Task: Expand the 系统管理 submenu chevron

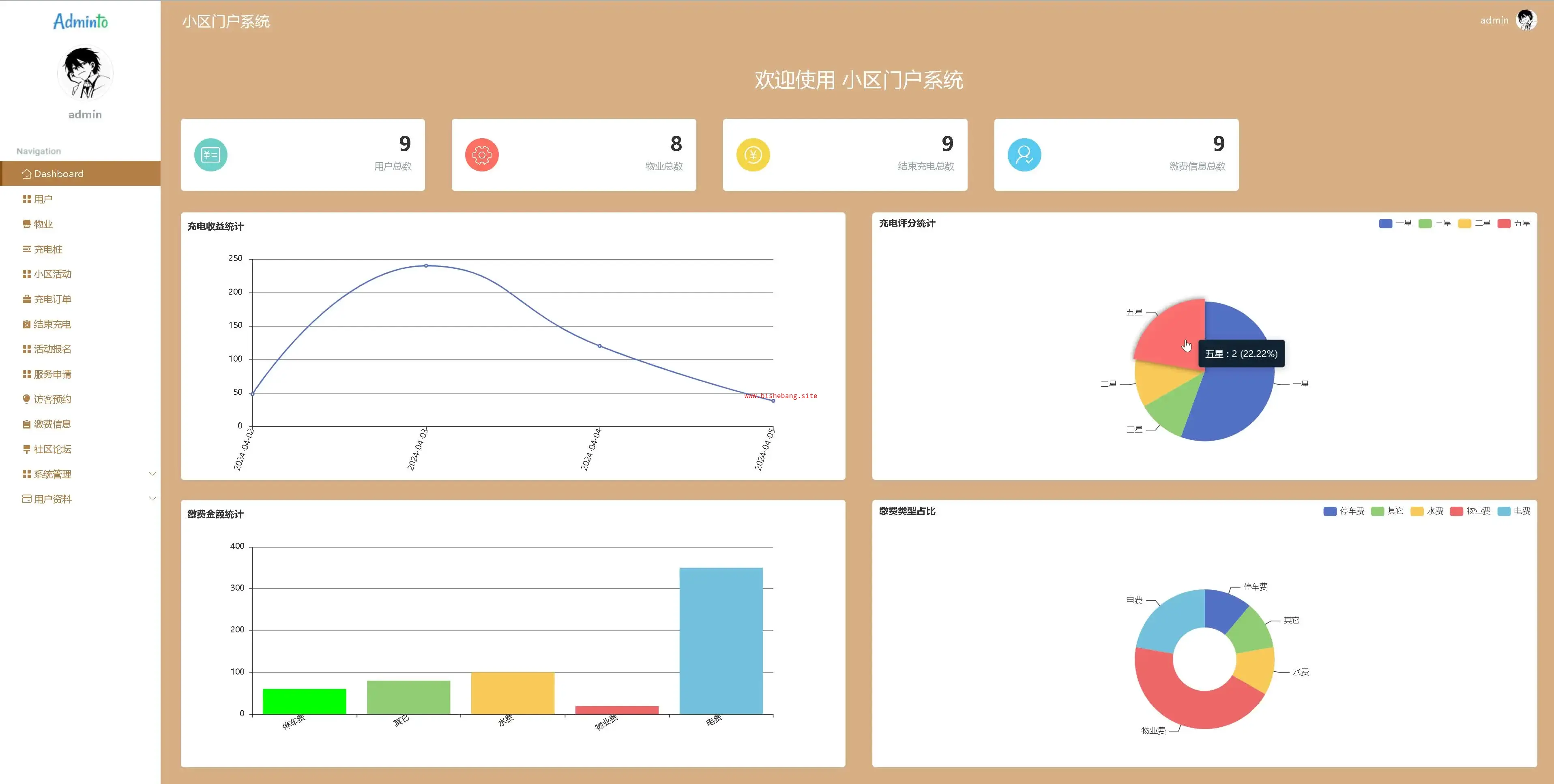Action: pyautogui.click(x=152, y=474)
